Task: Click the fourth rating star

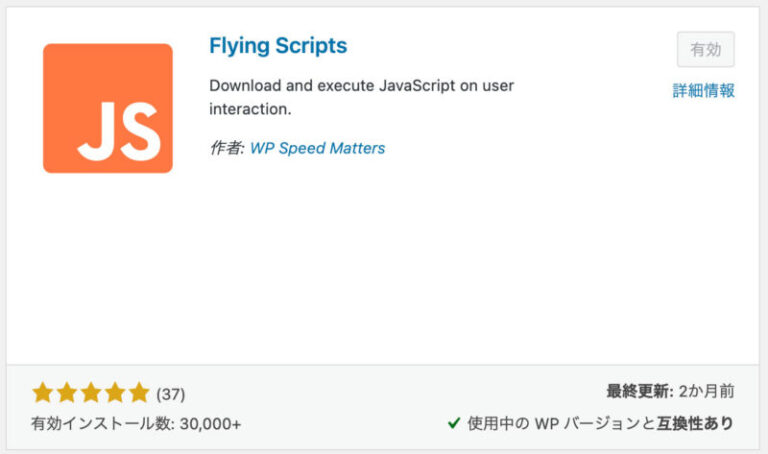Action: 114,392
